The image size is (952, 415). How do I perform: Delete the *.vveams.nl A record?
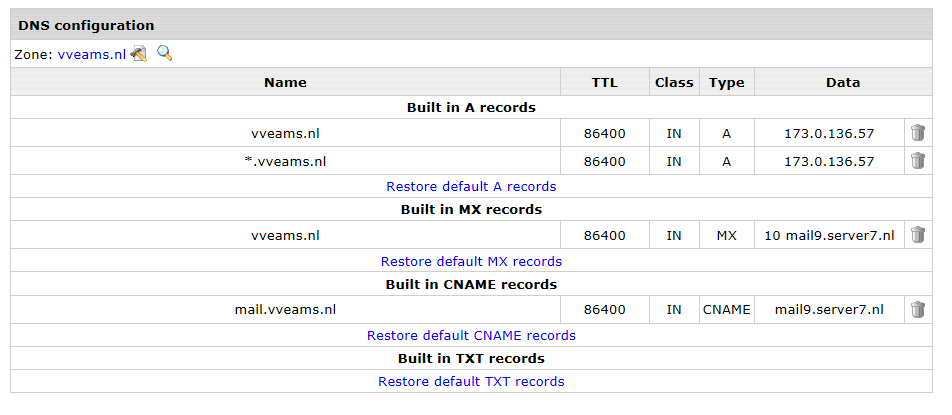point(917,161)
